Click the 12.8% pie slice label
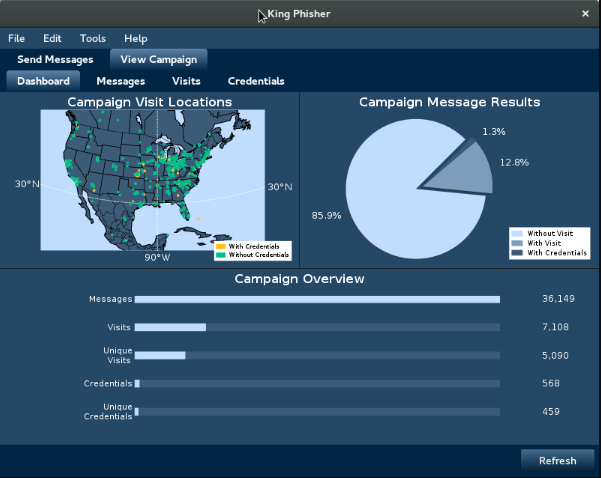 click(x=514, y=163)
